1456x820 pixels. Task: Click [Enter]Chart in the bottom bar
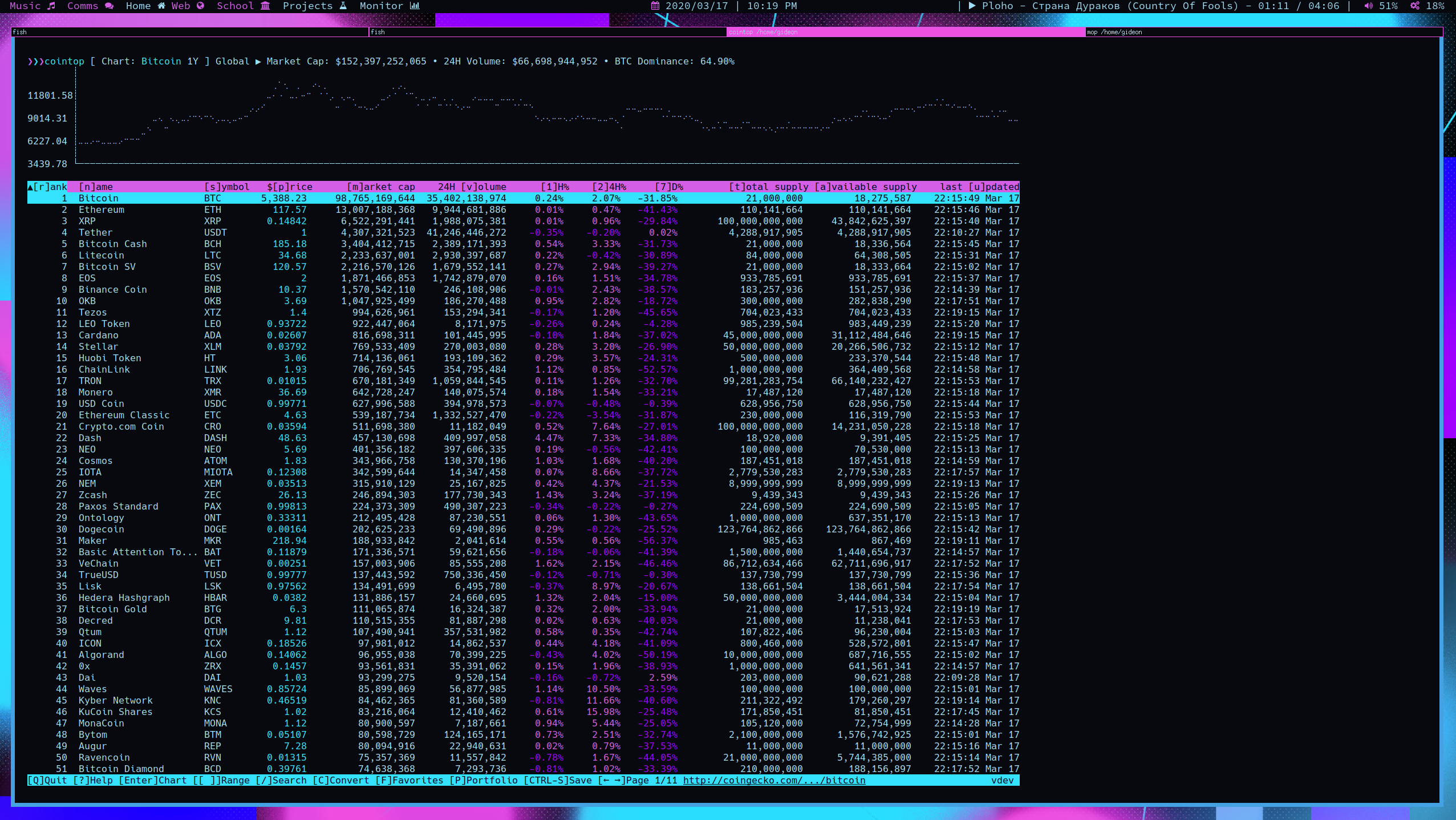(x=152, y=780)
